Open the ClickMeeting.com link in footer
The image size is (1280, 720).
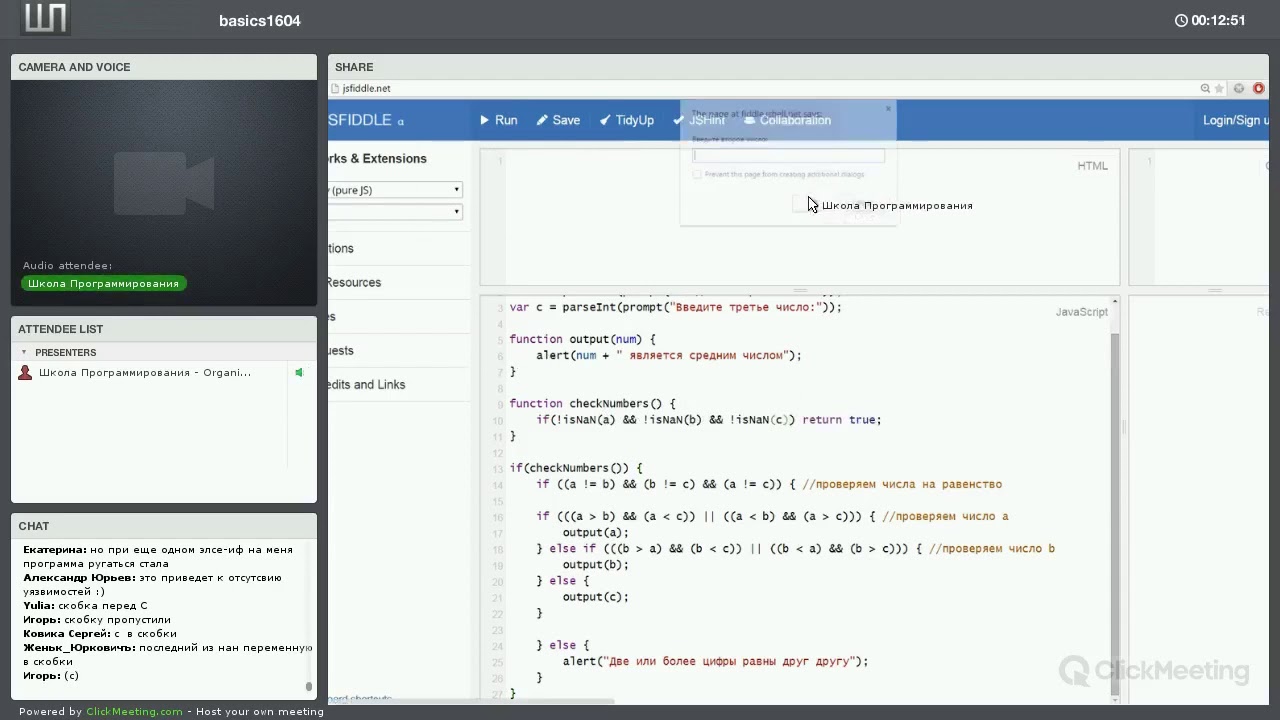[134, 712]
